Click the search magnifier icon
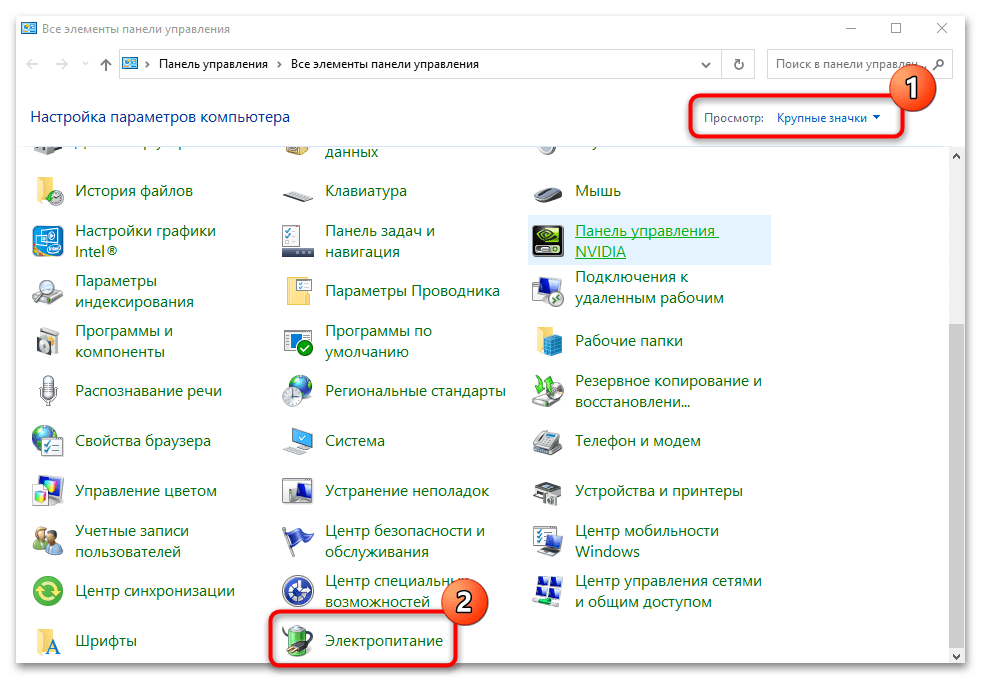The image size is (981, 679). (x=938, y=64)
